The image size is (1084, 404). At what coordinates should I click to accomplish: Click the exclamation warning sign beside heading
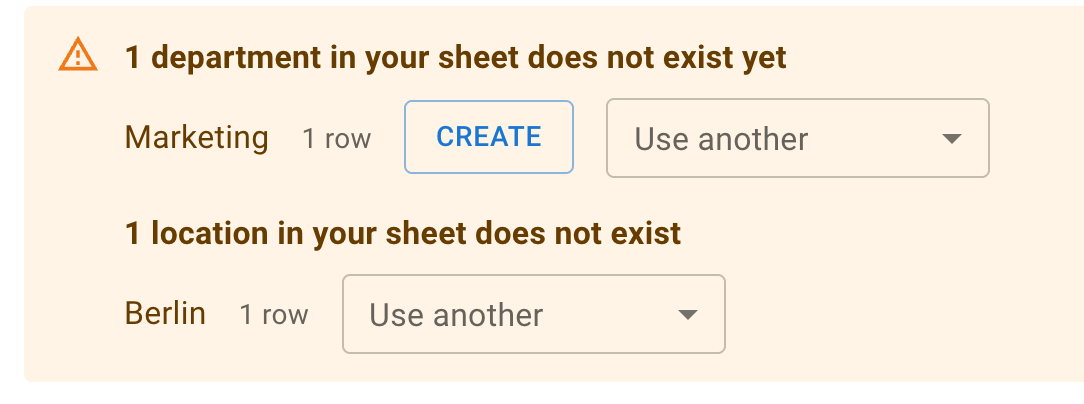[x=77, y=55]
